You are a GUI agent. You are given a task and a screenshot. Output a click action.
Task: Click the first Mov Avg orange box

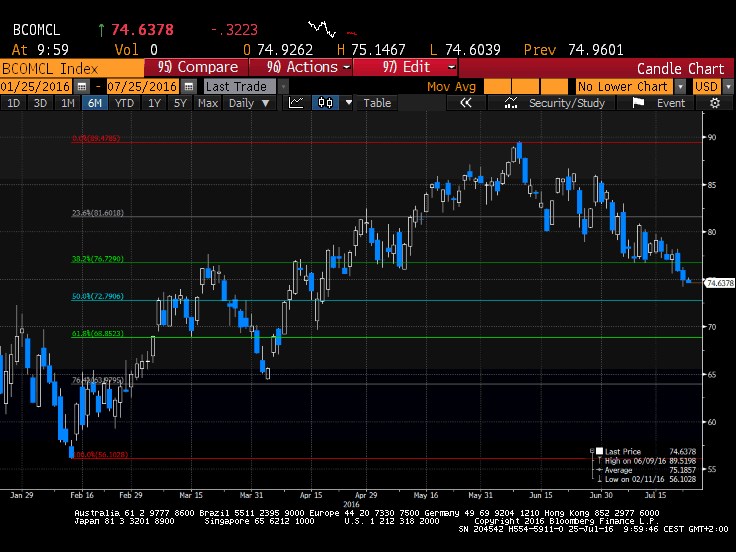[497, 87]
